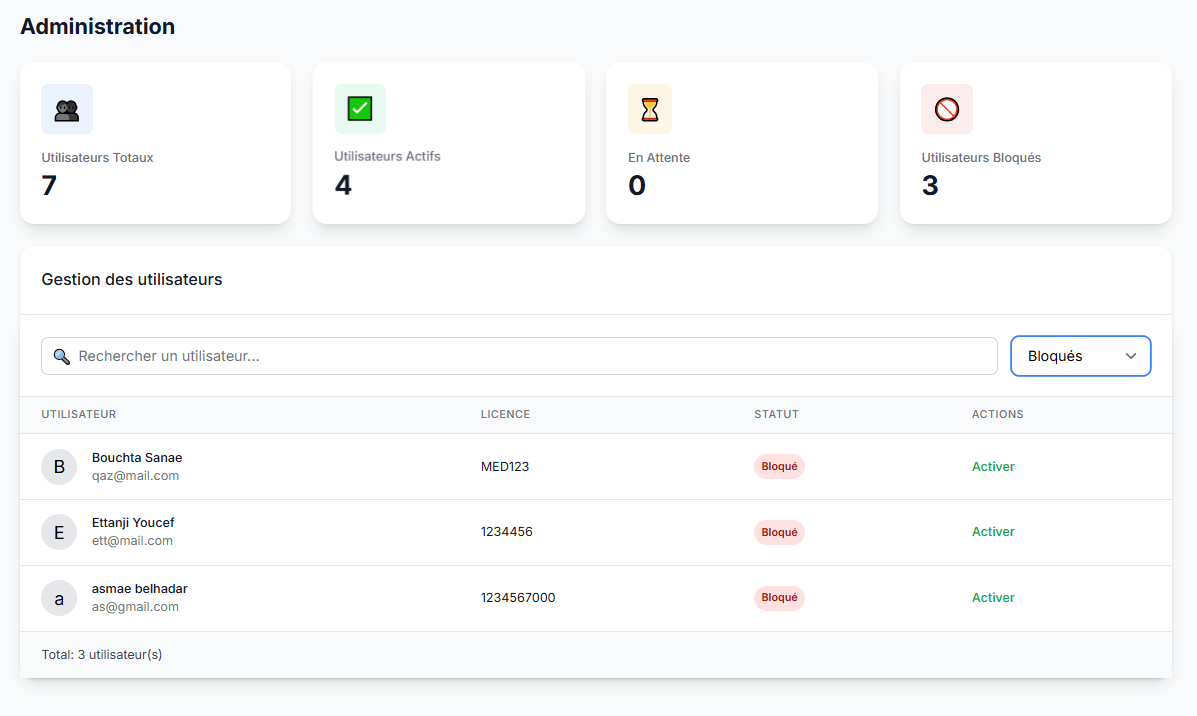Image resolution: width=1197 pixels, height=716 pixels.
Task: Click asmae belhadar's avatar circle
Action: pos(59,598)
